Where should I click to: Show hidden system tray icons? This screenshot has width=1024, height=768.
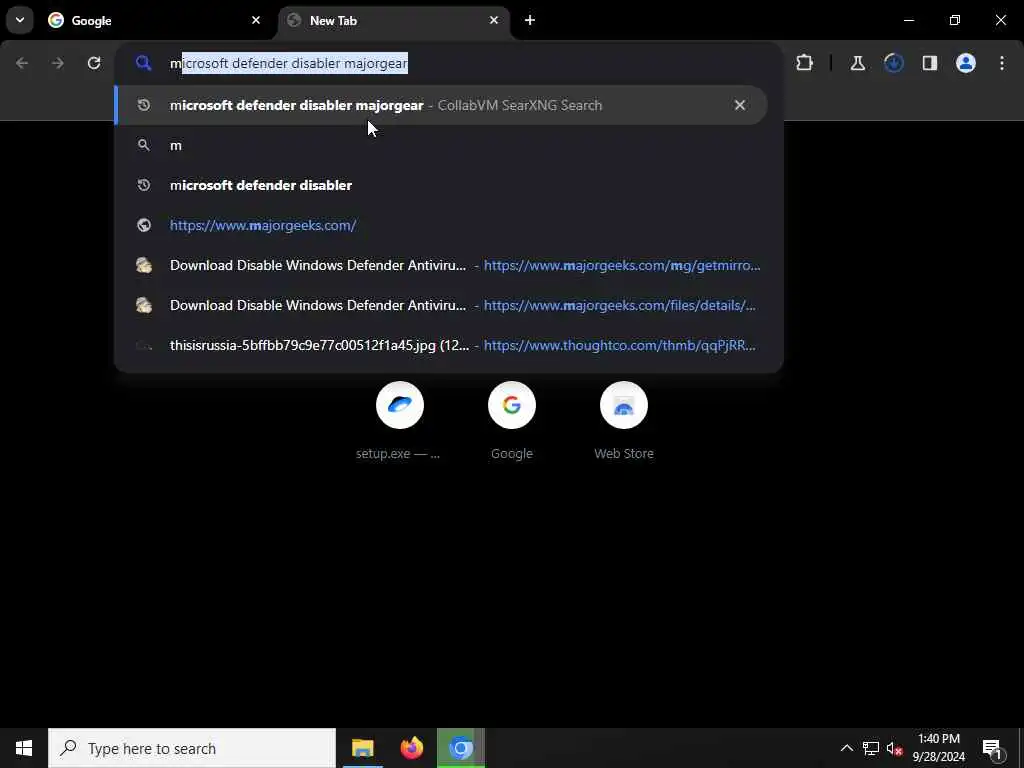[x=846, y=748]
